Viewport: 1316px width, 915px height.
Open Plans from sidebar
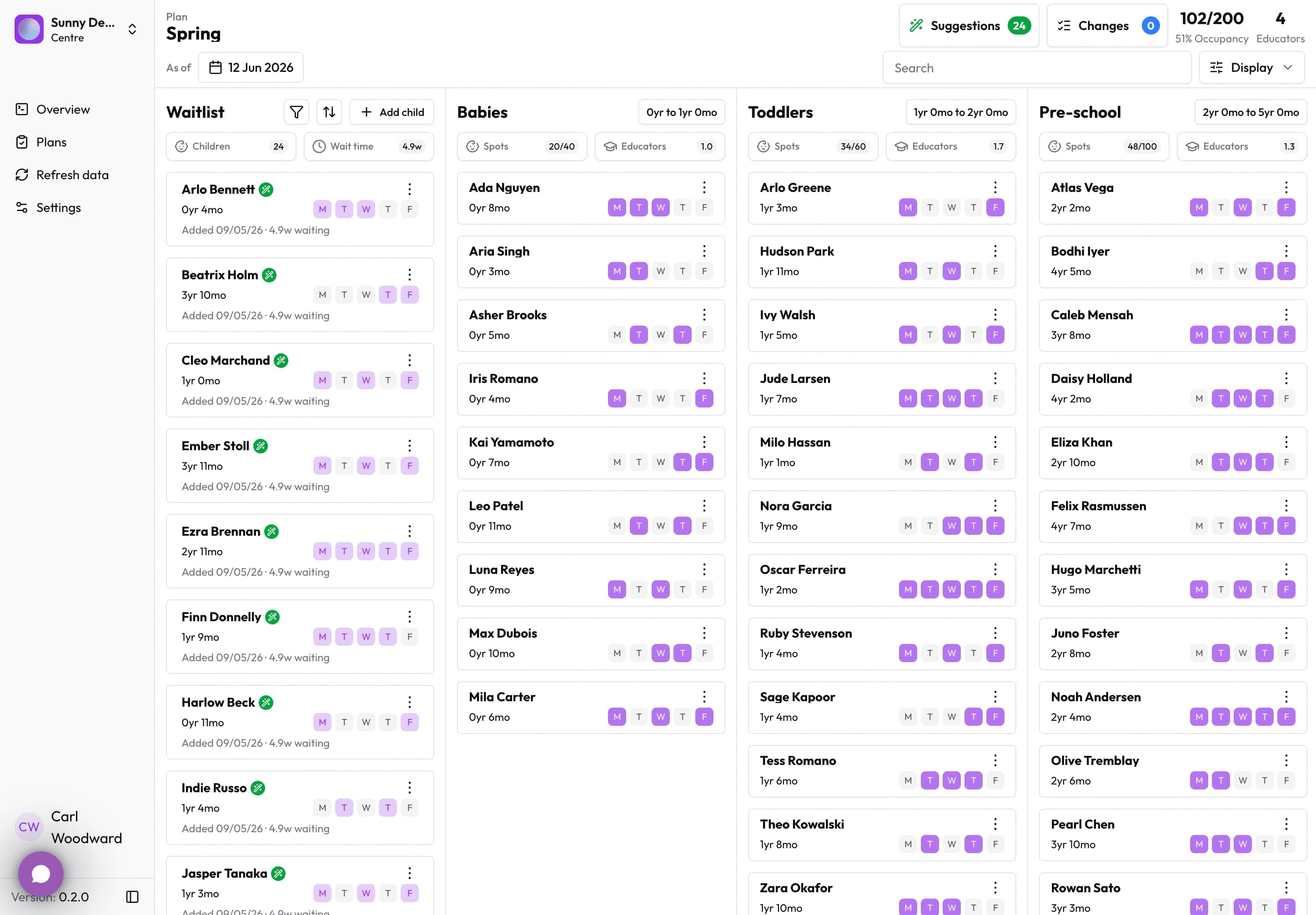coord(51,142)
